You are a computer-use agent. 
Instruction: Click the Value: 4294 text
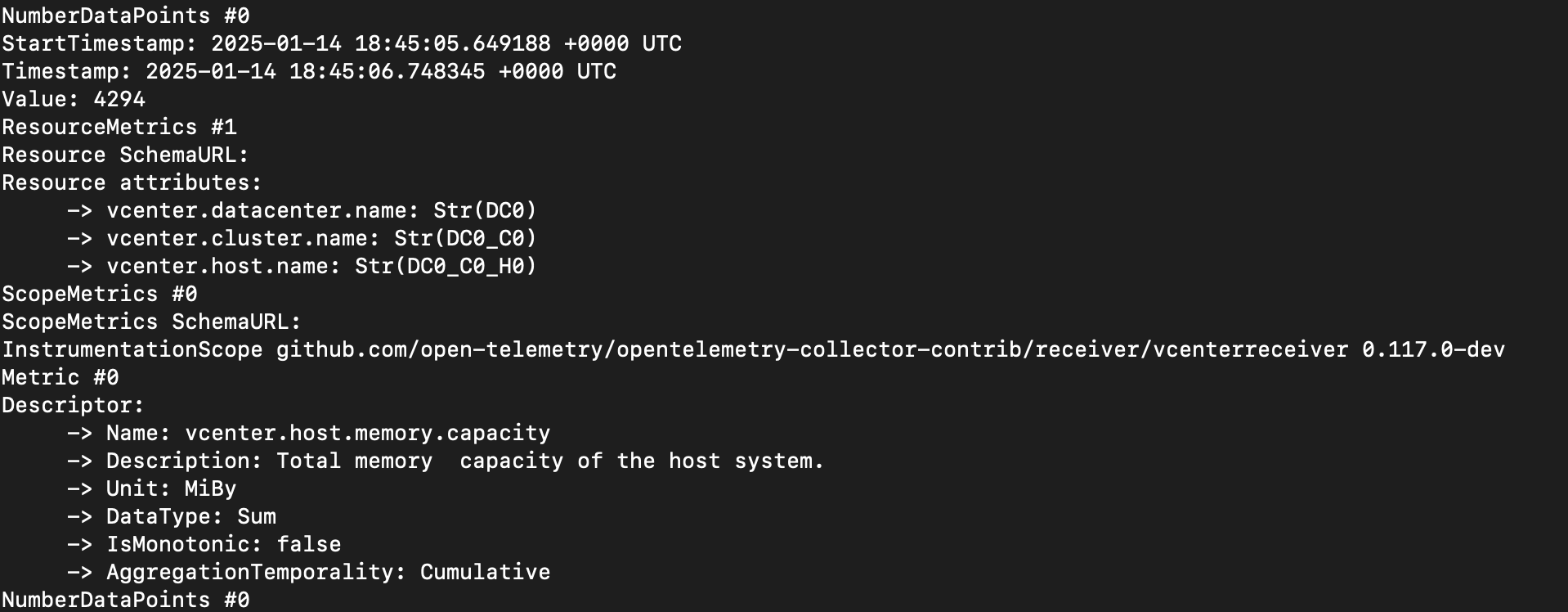[74, 99]
